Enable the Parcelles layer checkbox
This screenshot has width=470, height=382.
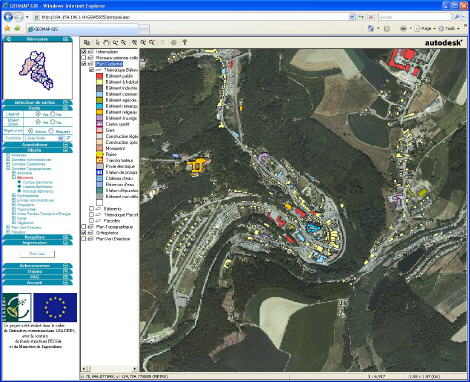coord(91,221)
